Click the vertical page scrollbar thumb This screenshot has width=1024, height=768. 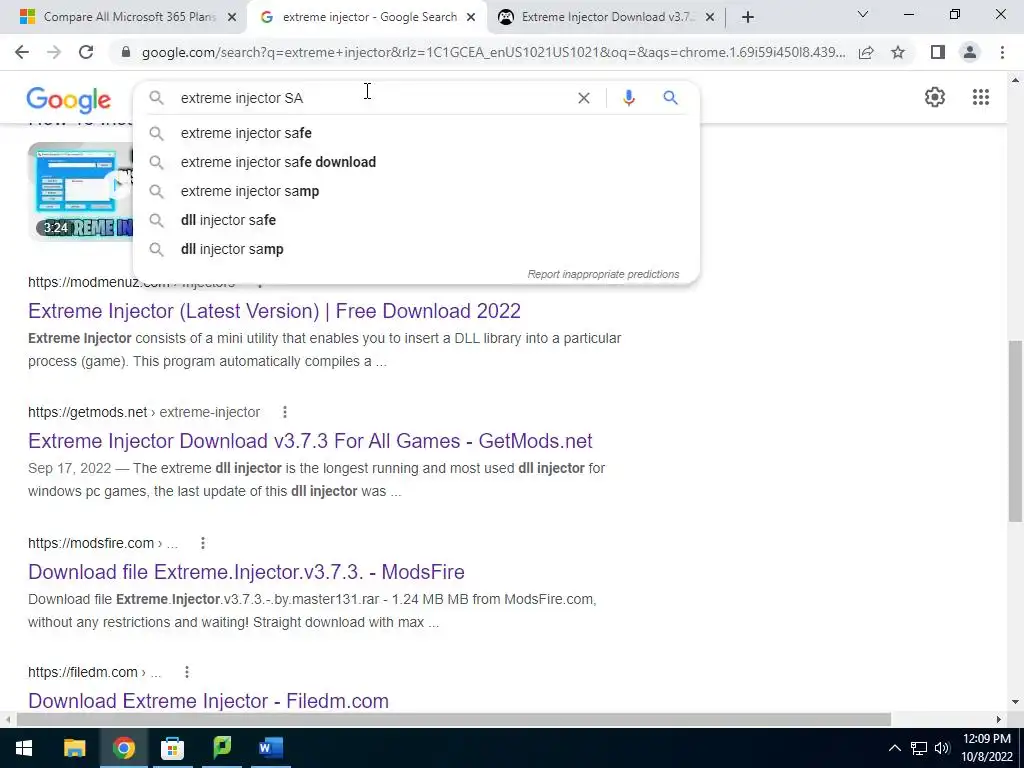[x=1015, y=431]
